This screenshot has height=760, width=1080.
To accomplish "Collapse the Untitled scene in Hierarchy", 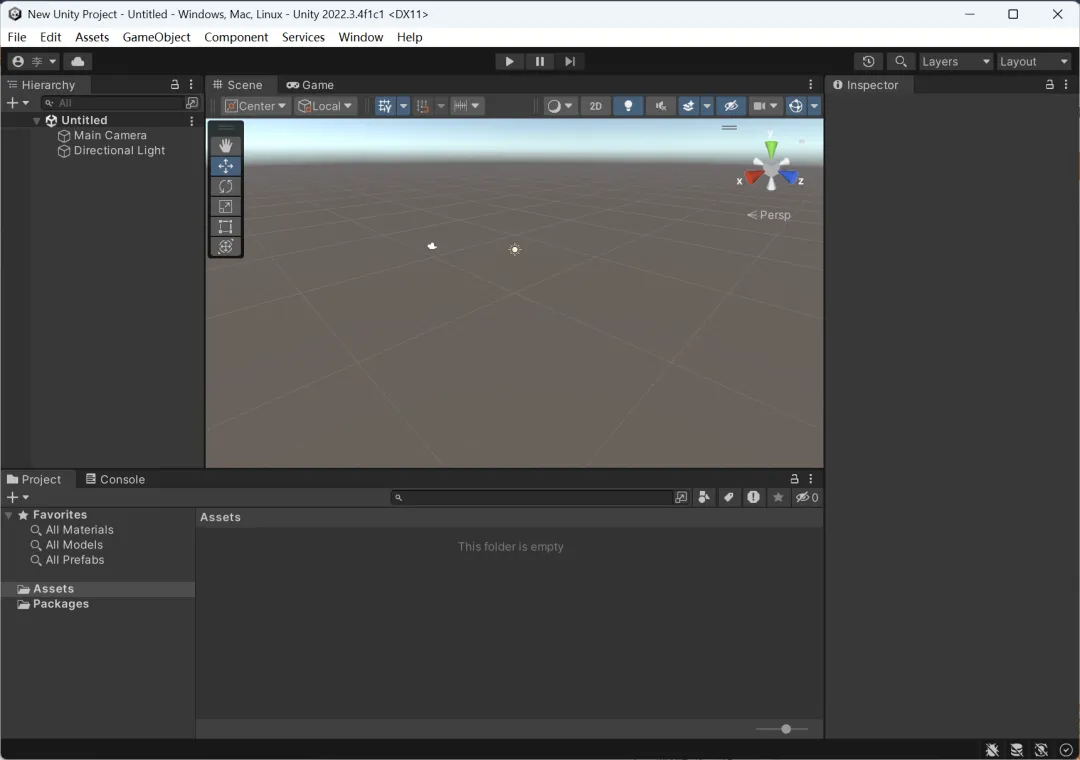I will coord(37,121).
